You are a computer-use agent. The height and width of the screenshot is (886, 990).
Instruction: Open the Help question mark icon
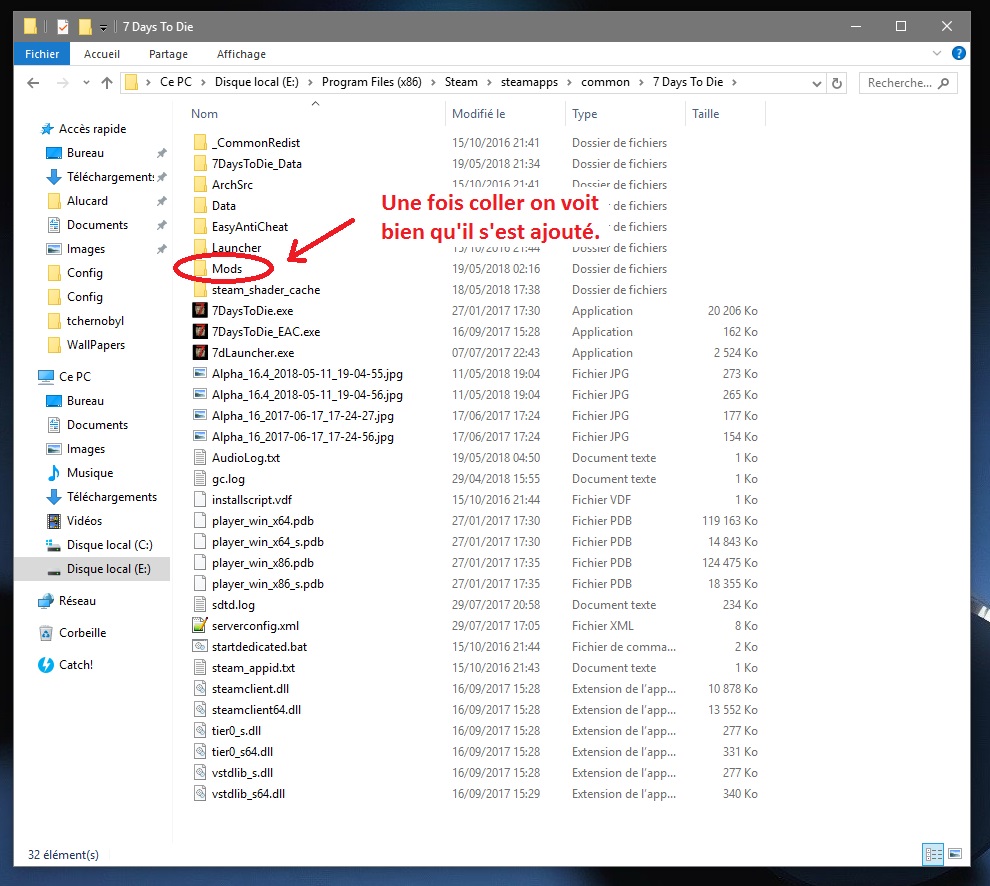click(x=958, y=53)
